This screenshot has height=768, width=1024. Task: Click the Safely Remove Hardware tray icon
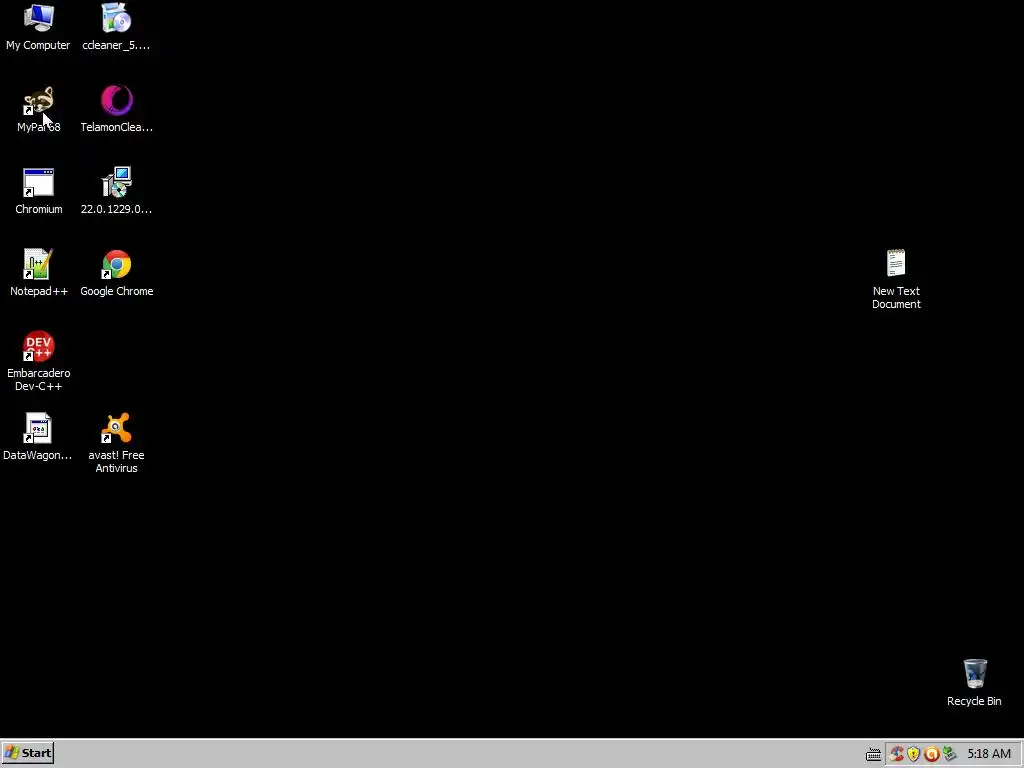pyautogui.click(x=949, y=754)
